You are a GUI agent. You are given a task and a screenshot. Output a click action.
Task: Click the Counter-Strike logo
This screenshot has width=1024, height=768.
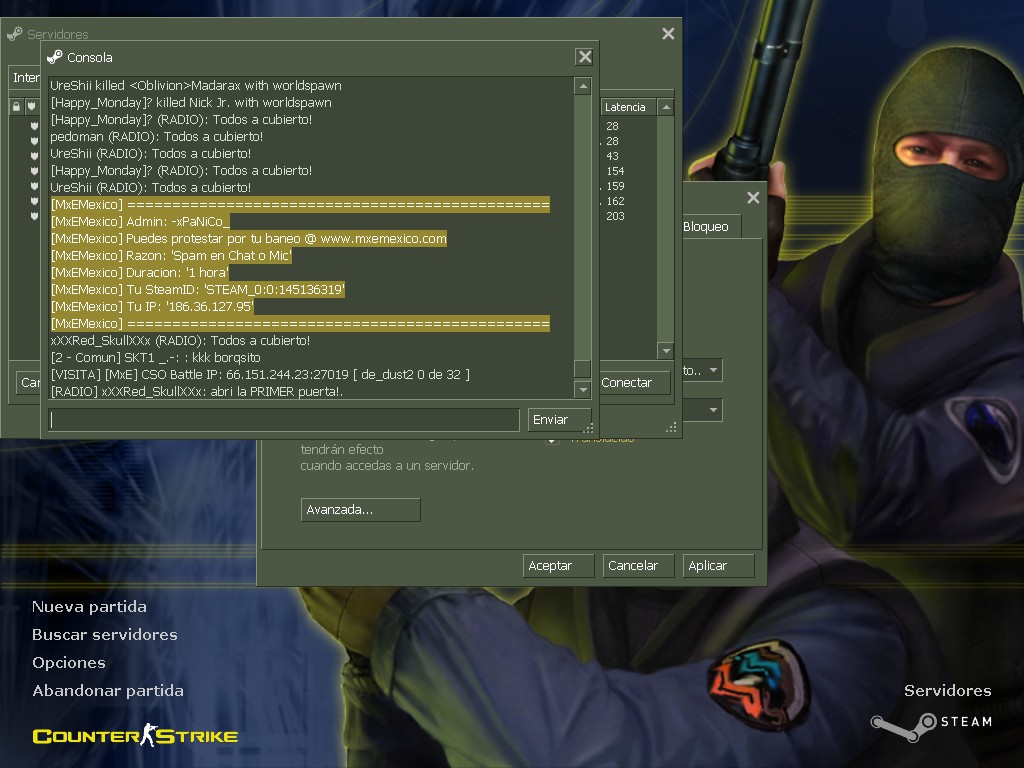135,735
